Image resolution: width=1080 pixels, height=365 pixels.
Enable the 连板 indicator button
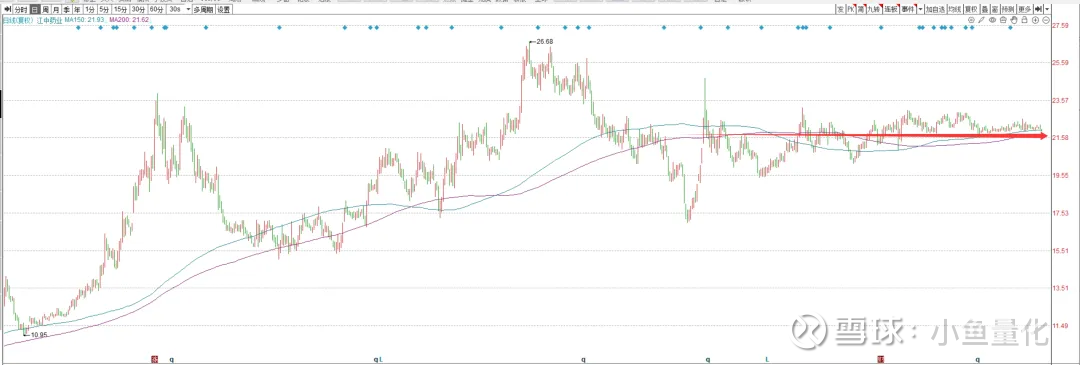tap(891, 10)
